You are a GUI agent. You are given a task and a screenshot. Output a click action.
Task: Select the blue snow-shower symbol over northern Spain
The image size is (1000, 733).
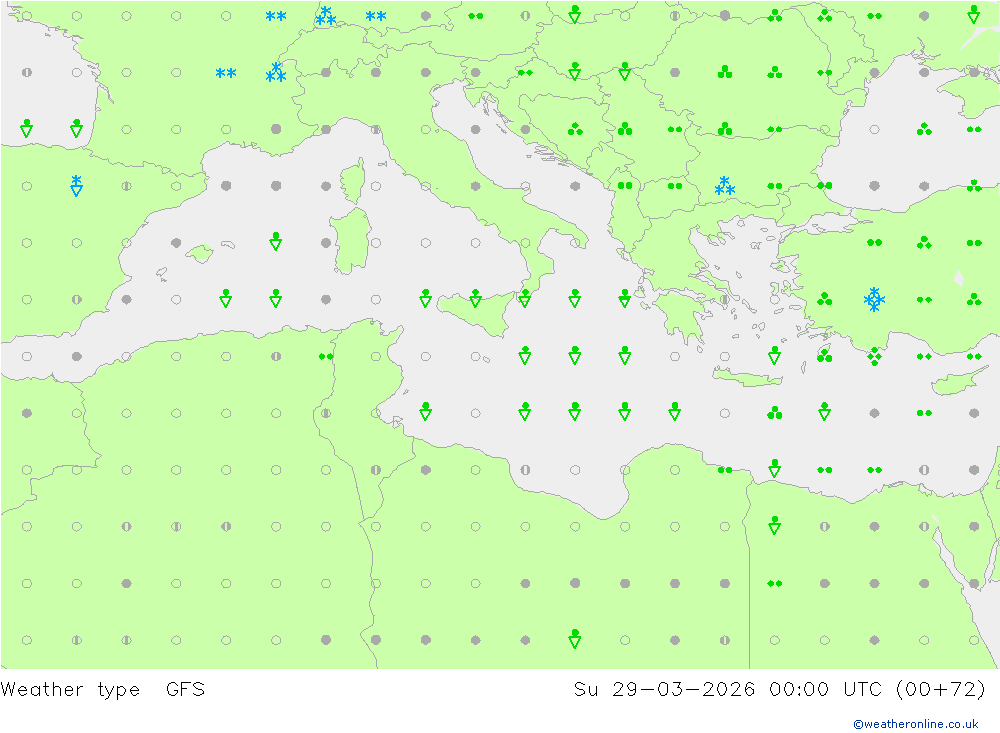pyautogui.click(x=77, y=186)
